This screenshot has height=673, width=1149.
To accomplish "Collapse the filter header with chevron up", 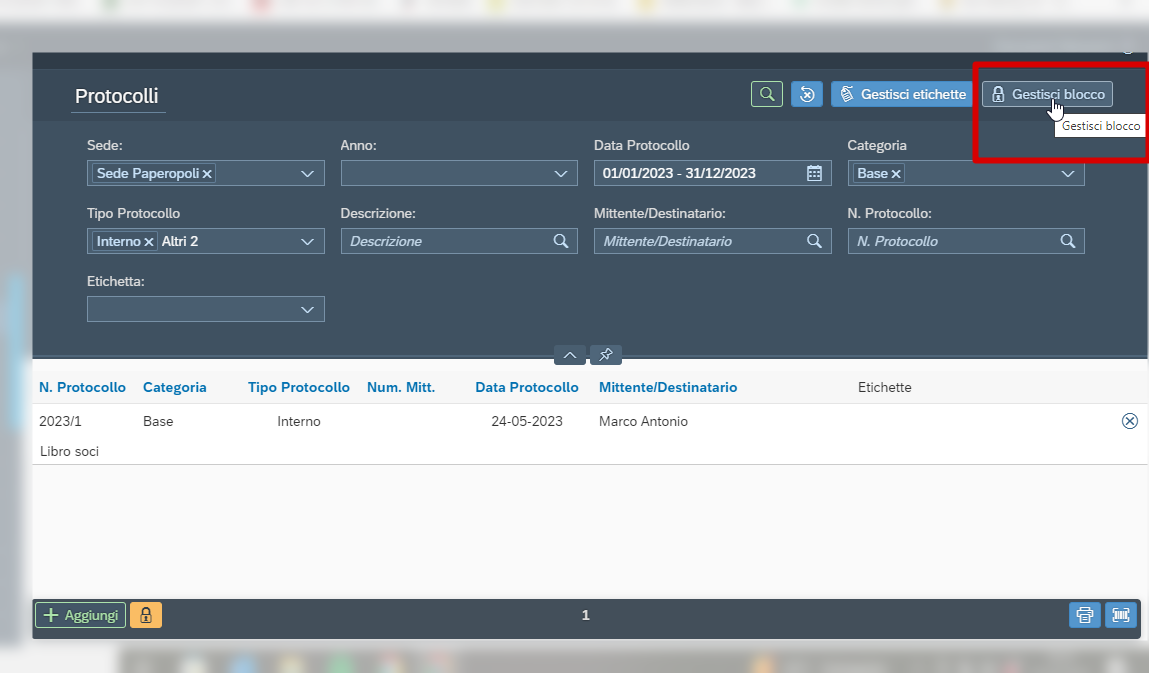I will [x=569, y=355].
